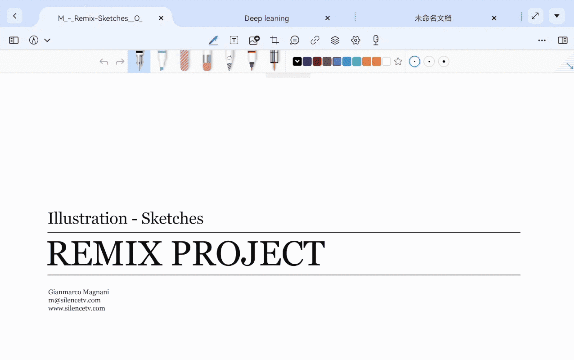
Task: Close the M_-_Remix-Sketches_O_ tab
Action: click(161, 18)
